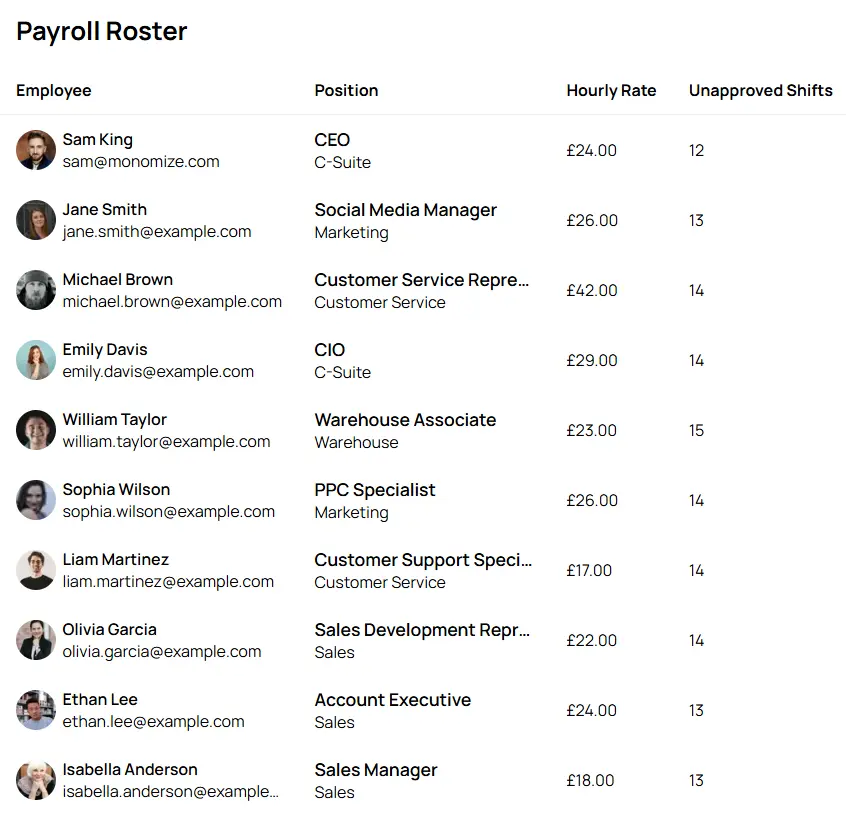Click Isabella Anderson's avatar
Image resolution: width=846 pixels, height=817 pixels.
click(x=36, y=780)
